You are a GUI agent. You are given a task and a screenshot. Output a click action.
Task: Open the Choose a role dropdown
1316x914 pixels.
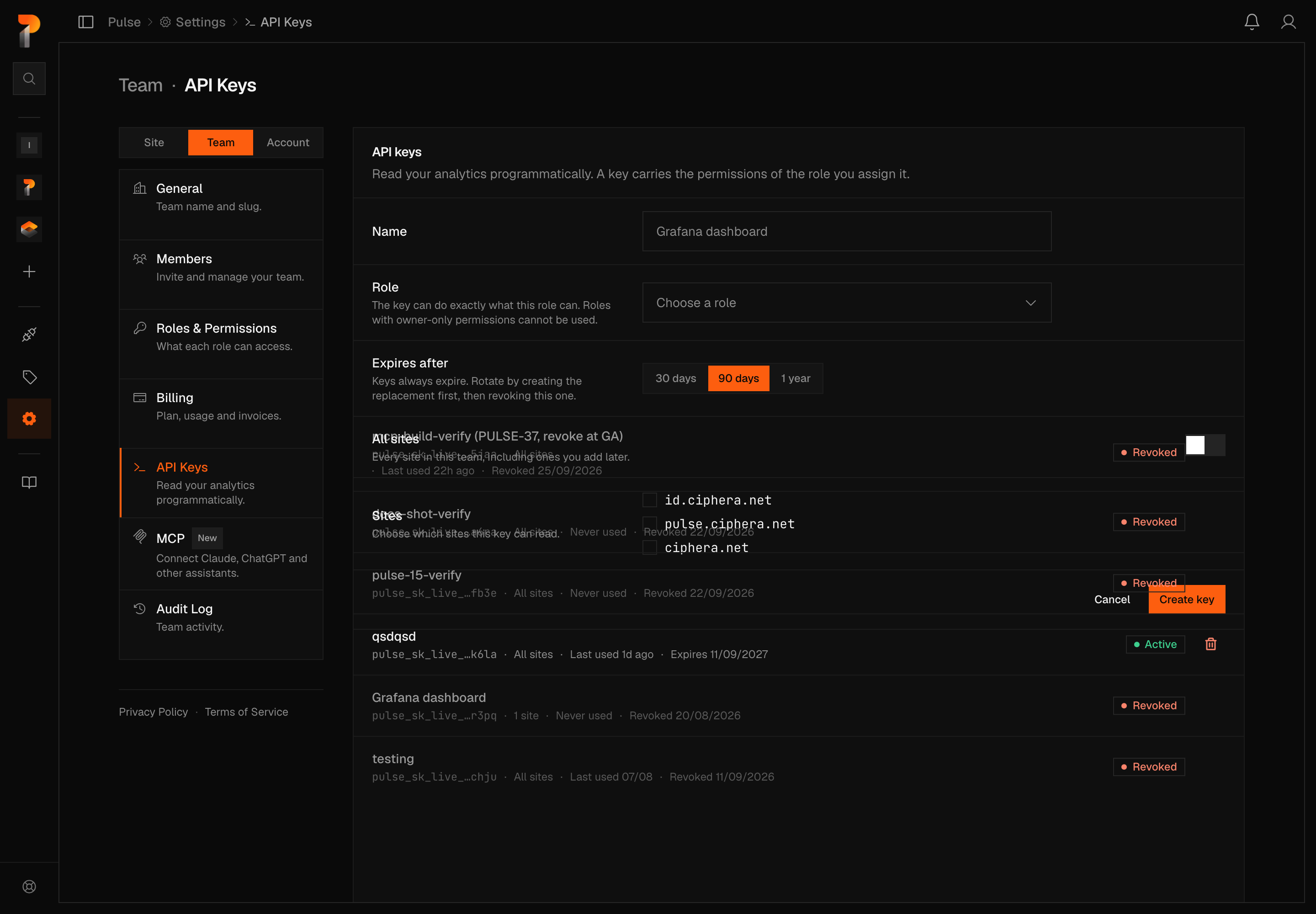846,303
